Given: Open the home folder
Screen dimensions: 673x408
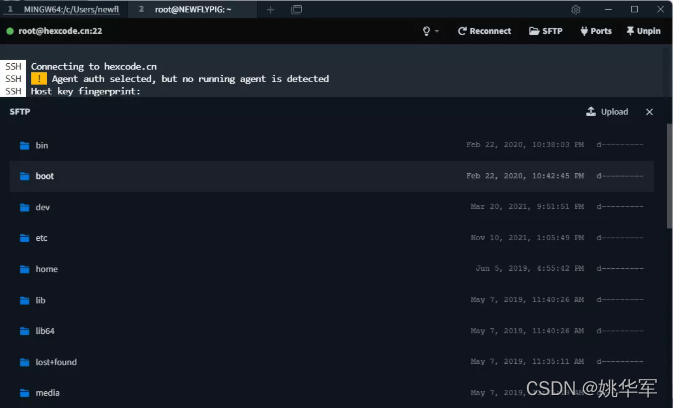Looking at the screenshot, I should coord(331,269).
